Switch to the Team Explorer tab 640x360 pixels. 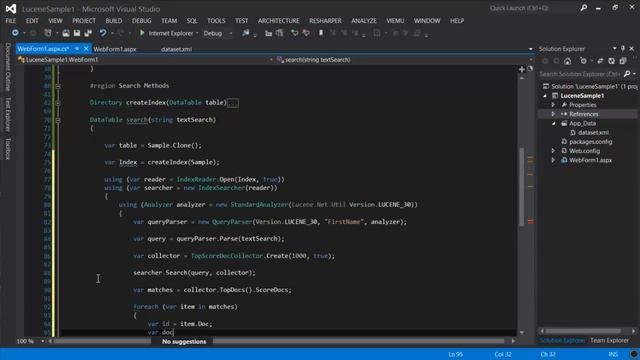[x=609, y=340]
